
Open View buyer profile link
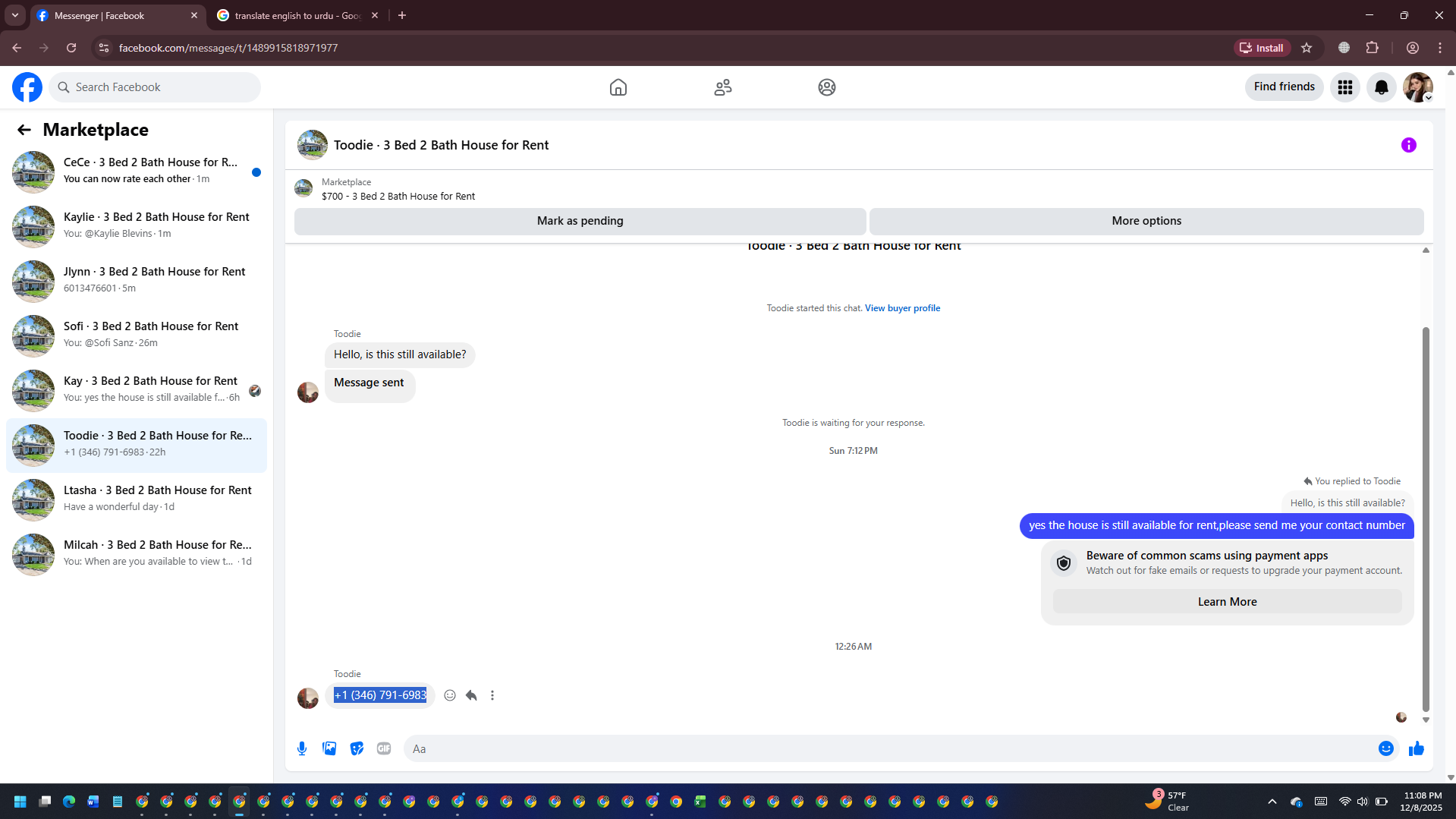click(902, 308)
